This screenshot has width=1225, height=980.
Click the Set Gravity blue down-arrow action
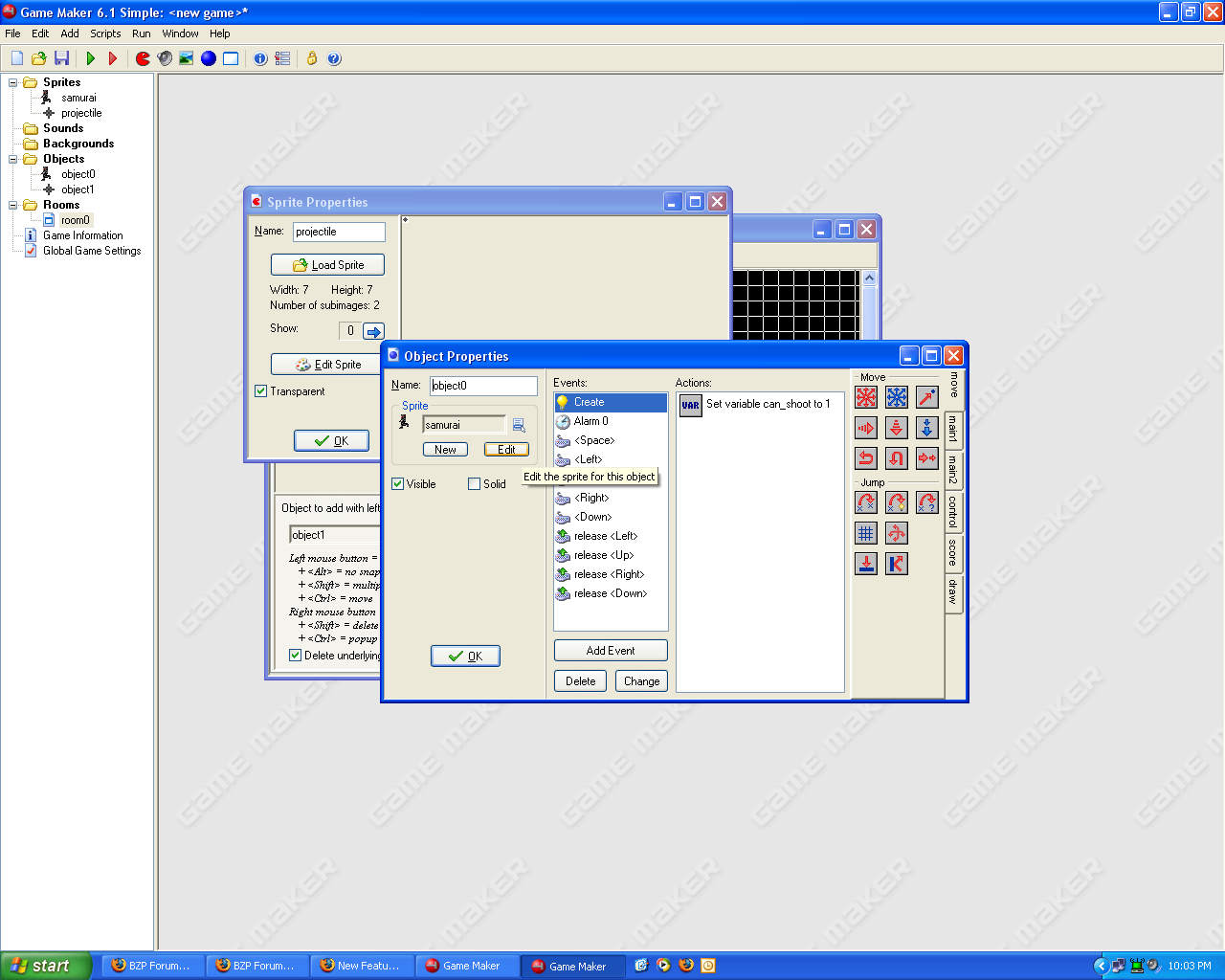point(927,428)
